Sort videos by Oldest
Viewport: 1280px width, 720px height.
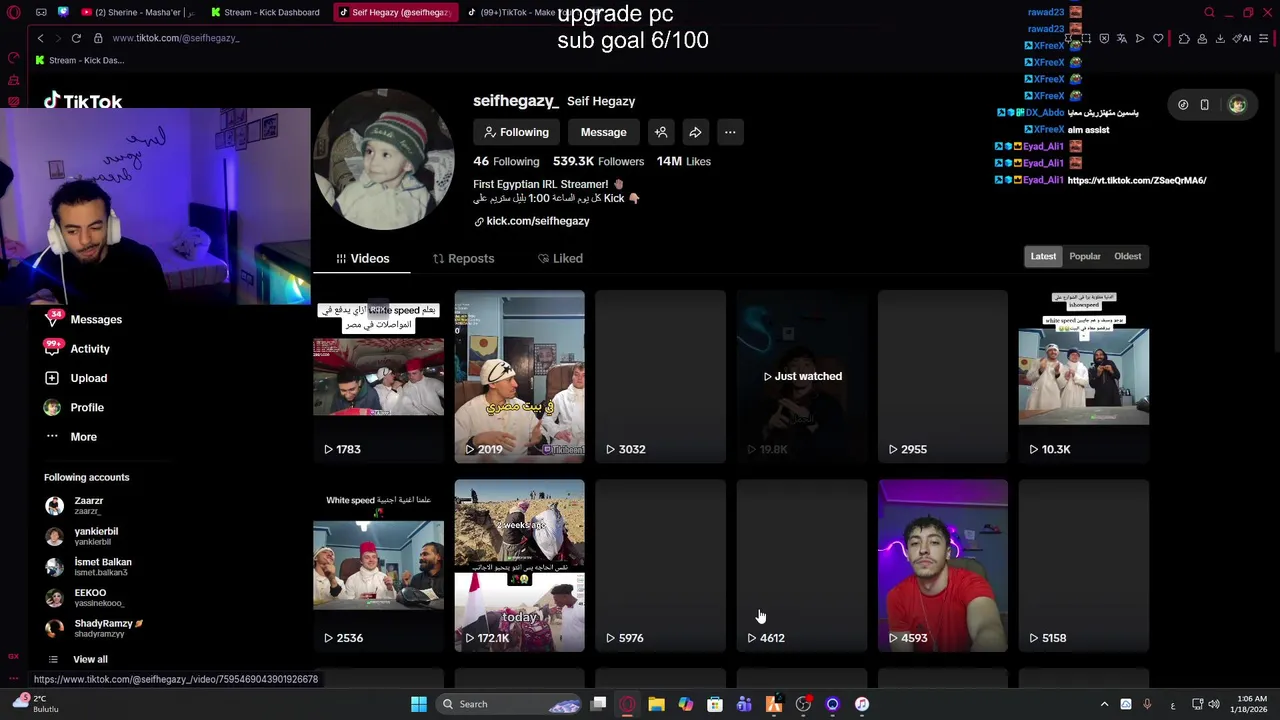click(1127, 256)
